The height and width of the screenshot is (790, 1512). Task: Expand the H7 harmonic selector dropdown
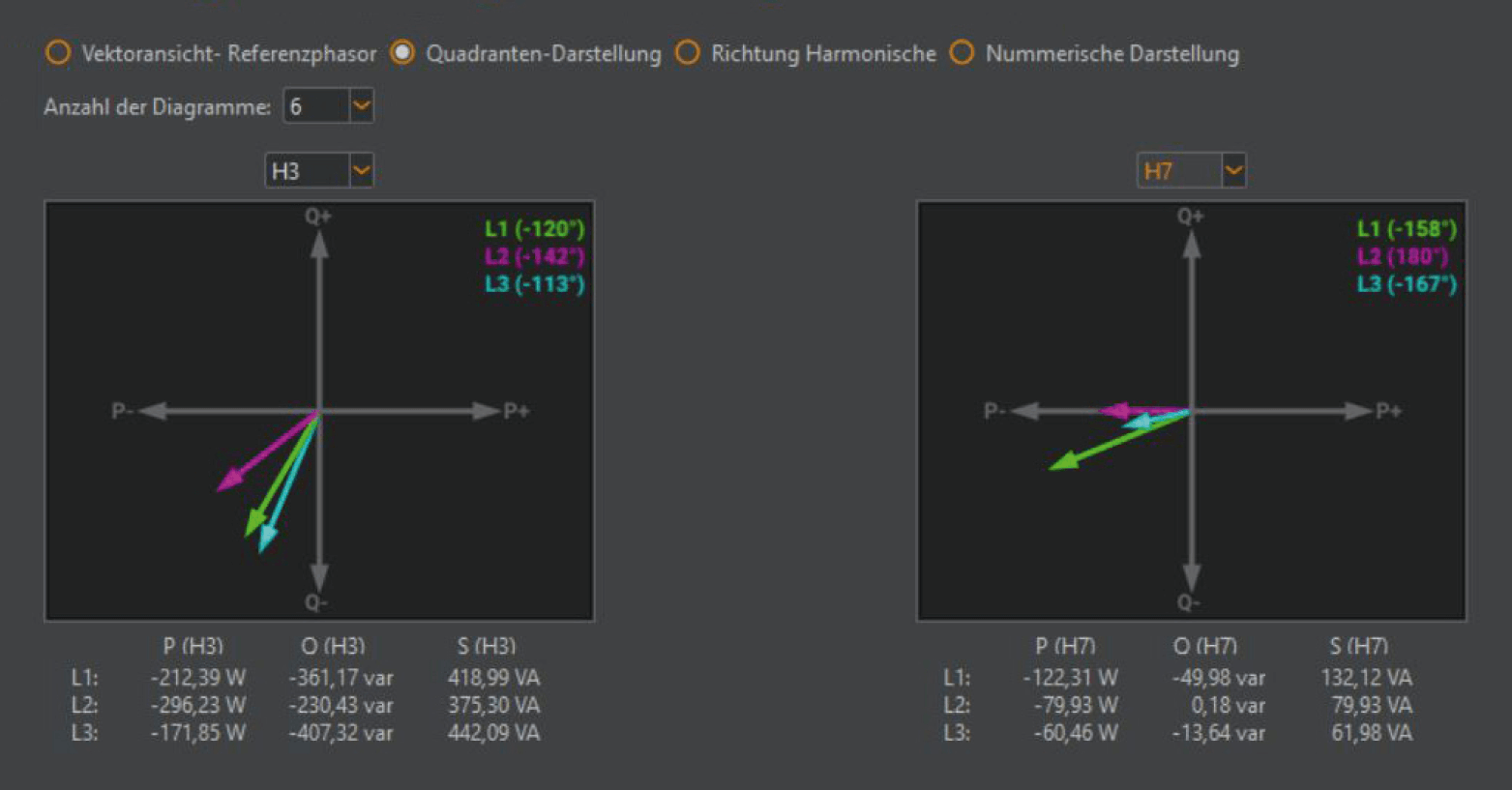(x=1233, y=171)
